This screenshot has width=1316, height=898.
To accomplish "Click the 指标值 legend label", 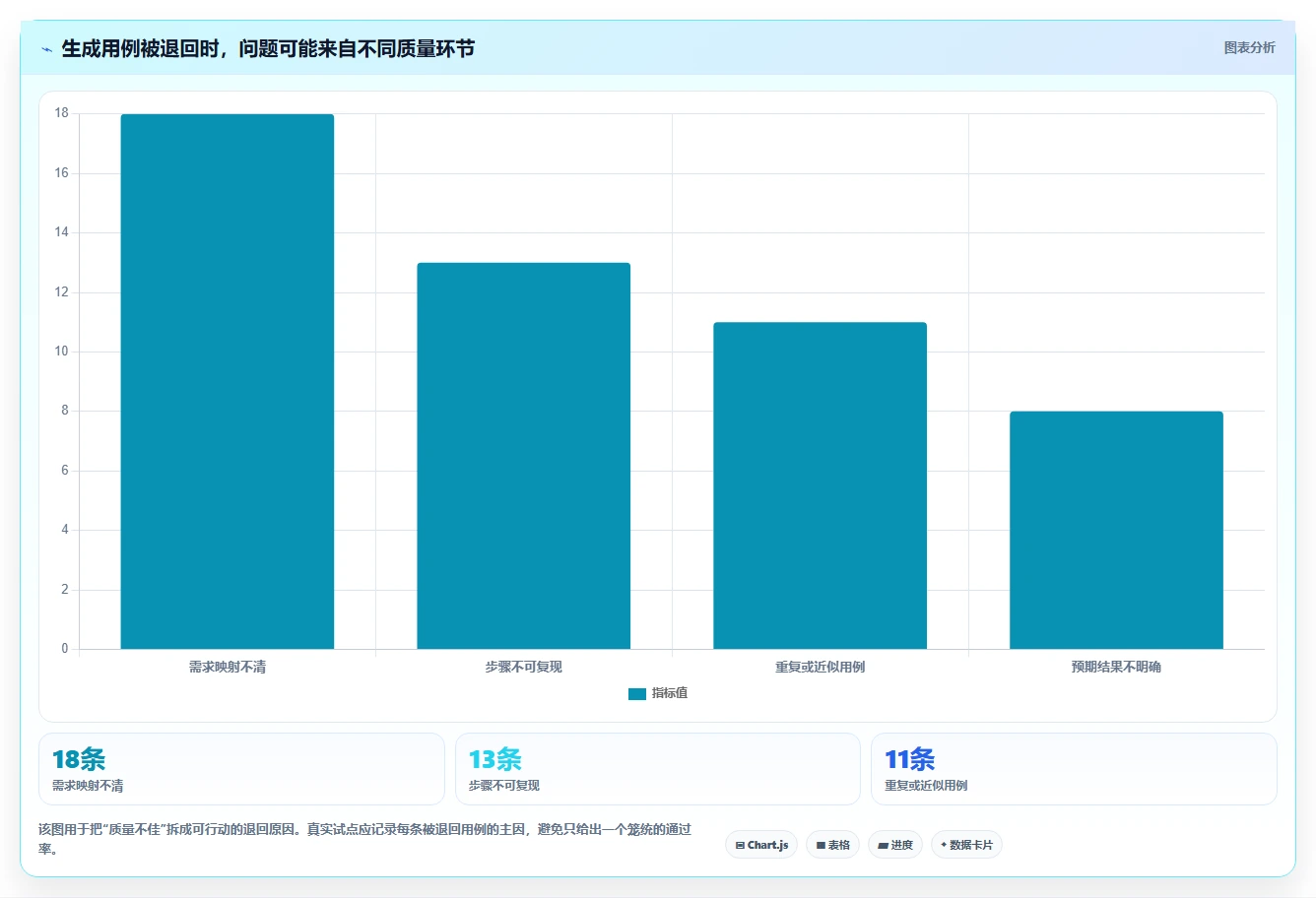I will coord(670,693).
